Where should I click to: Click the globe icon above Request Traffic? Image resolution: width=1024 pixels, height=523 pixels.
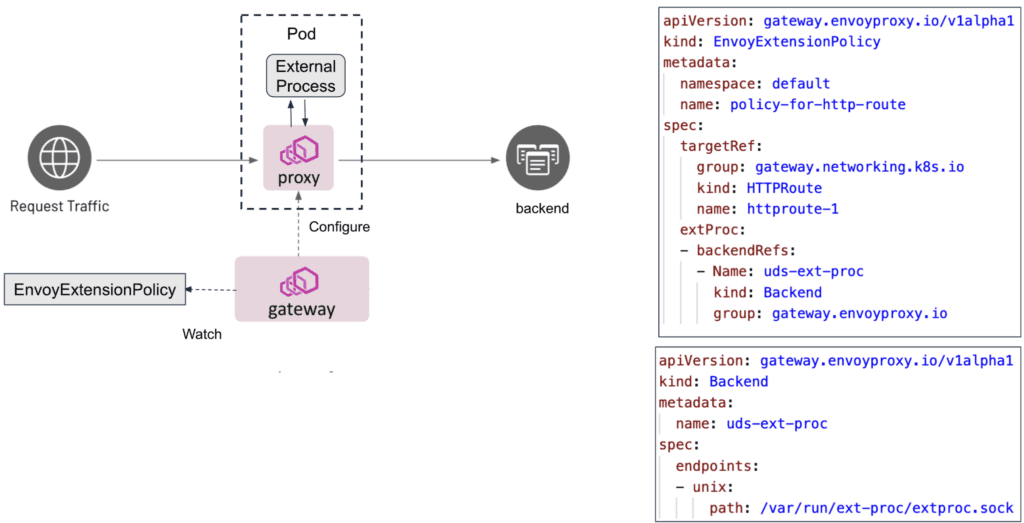click(59, 159)
